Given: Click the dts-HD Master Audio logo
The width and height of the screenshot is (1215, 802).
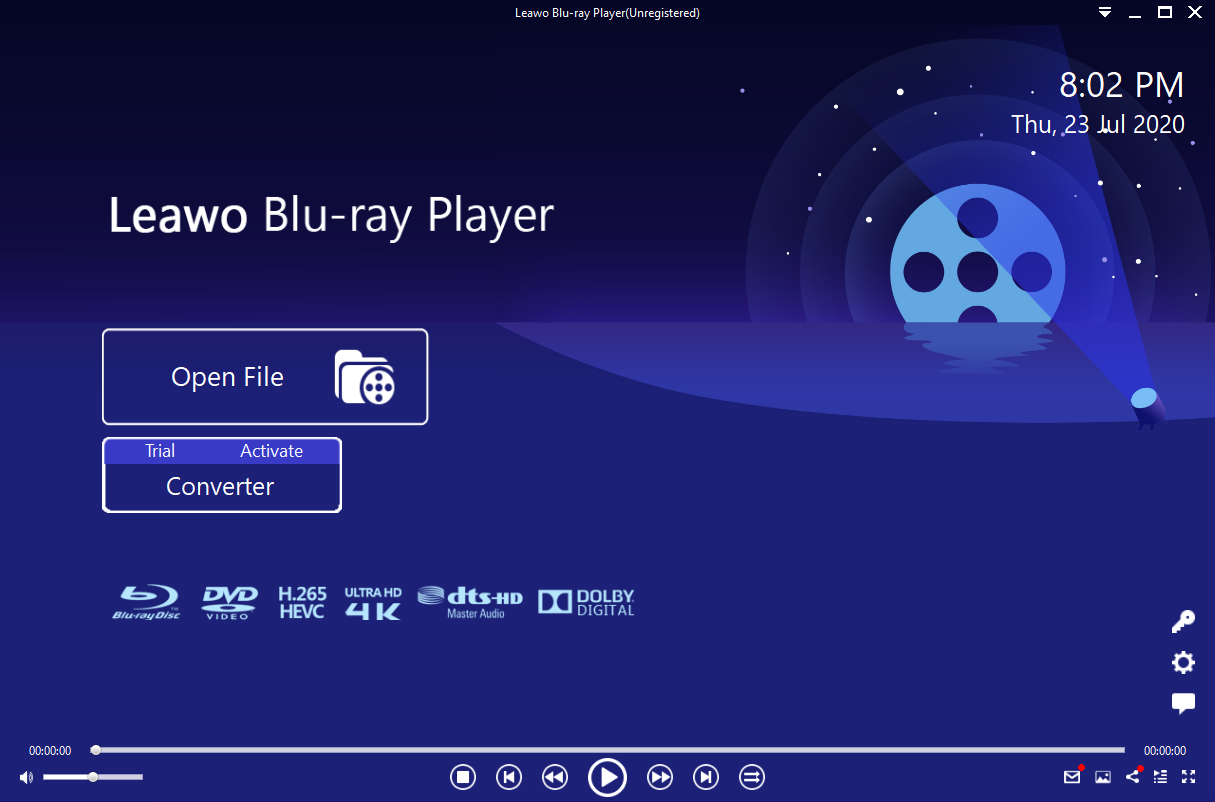Looking at the screenshot, I should pyautogui.click(x=470, y=602).
